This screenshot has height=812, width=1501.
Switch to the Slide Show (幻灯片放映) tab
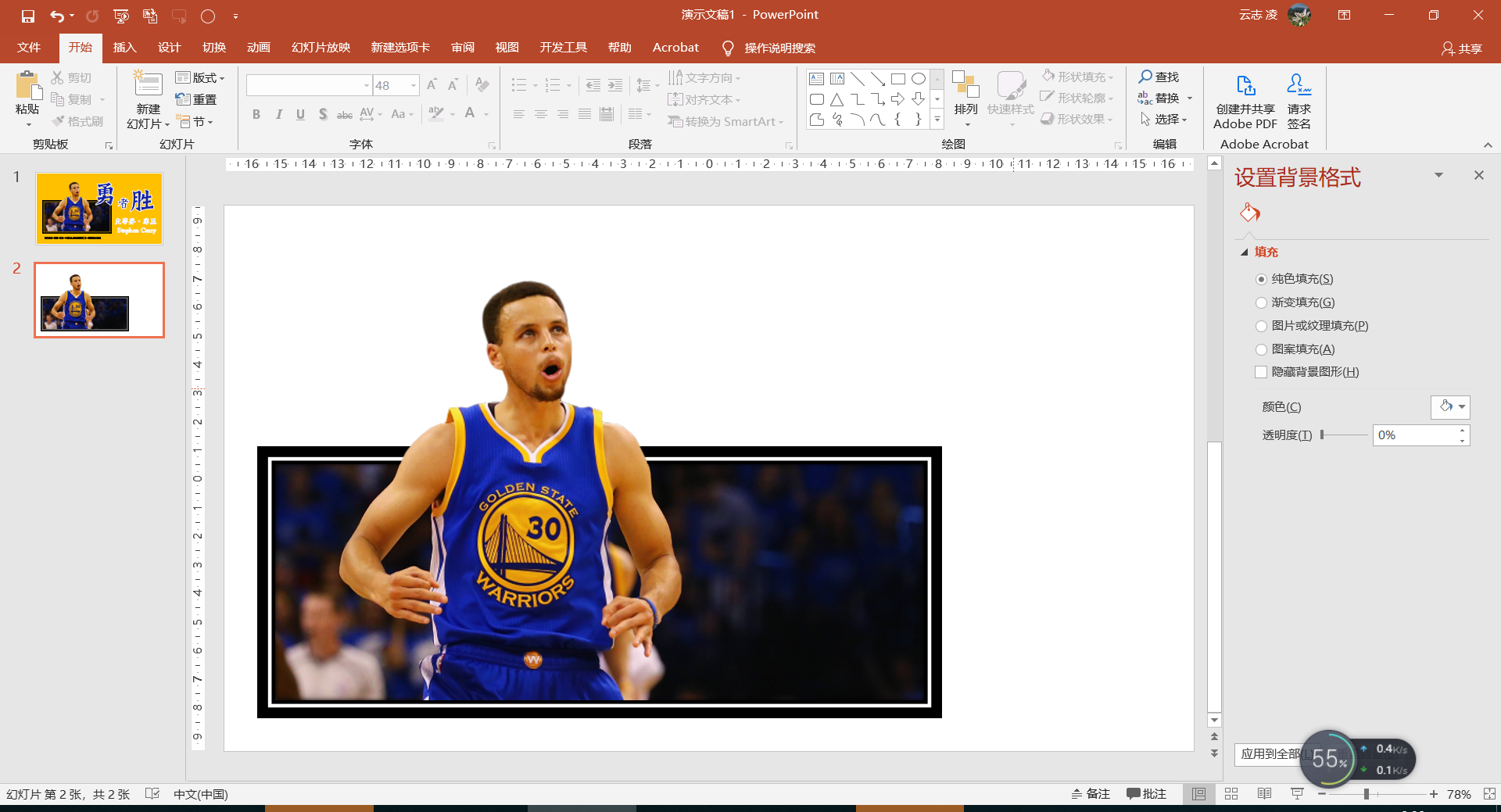tap(321, 48)
